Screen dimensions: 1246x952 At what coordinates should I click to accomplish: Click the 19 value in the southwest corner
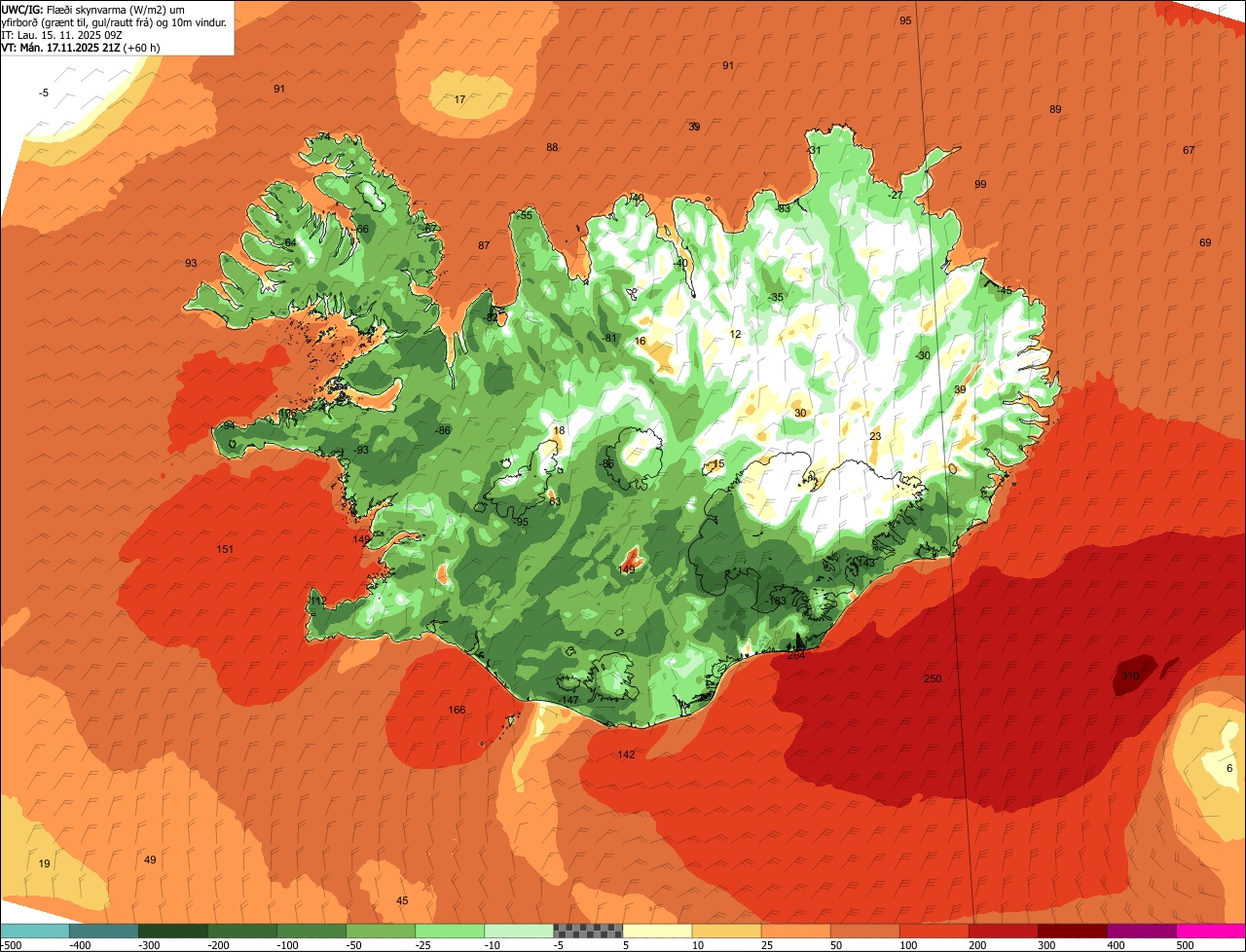[x=44, y=863]
